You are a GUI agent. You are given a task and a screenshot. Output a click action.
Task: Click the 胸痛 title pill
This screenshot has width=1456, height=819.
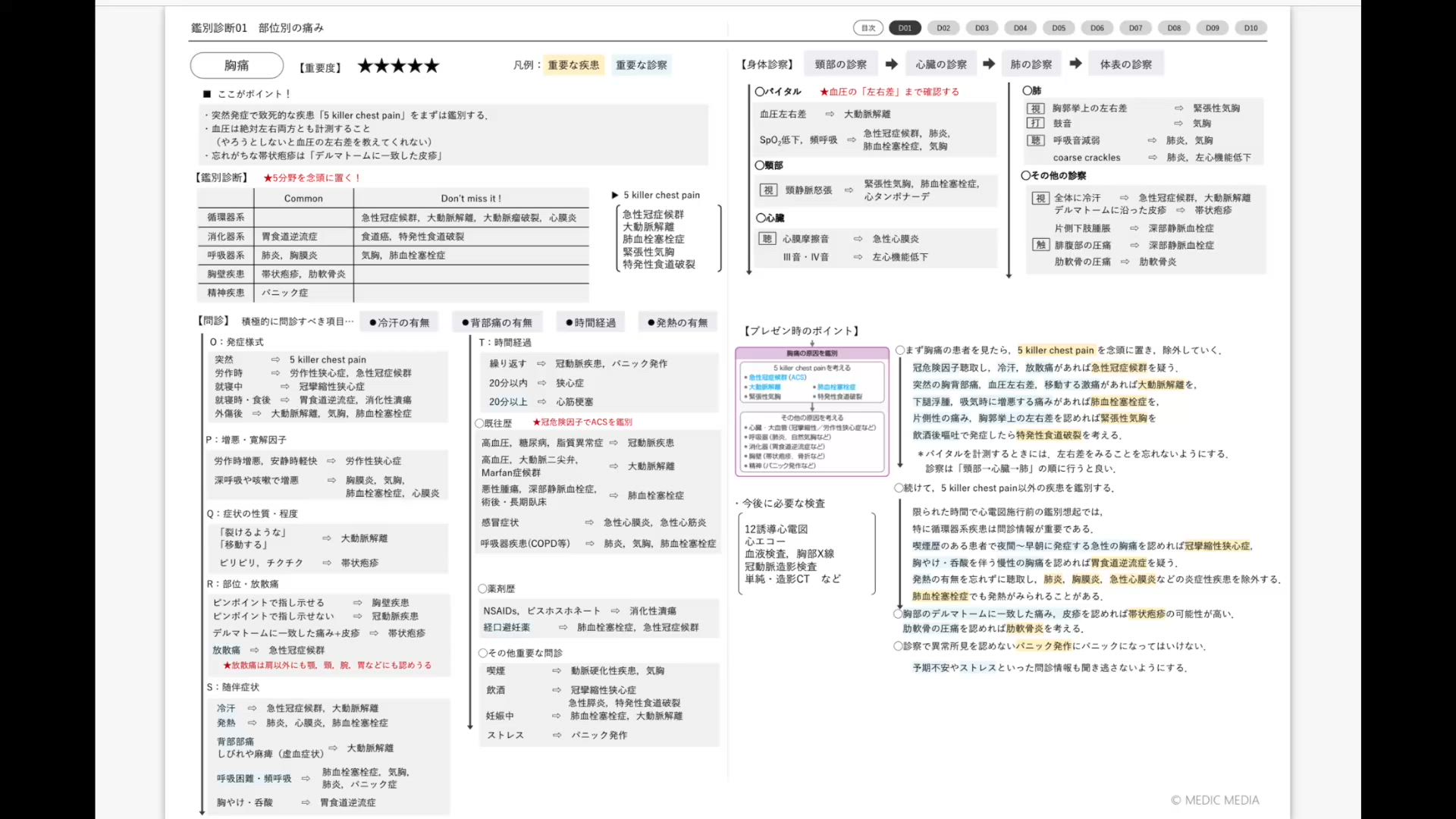click(x=237, y=66)
